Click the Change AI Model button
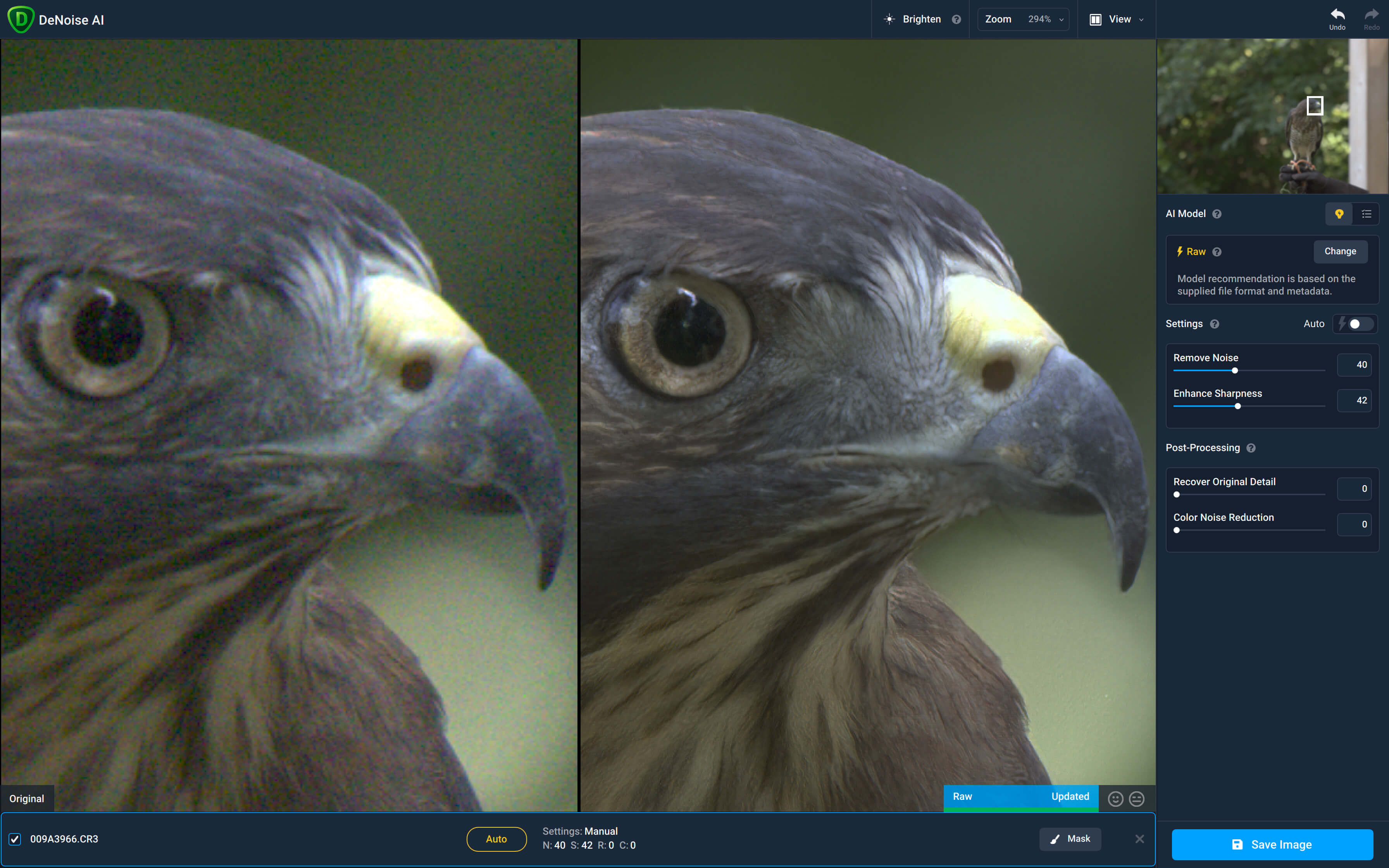This screenshot has width=1389, height=868. (1340, 251)
